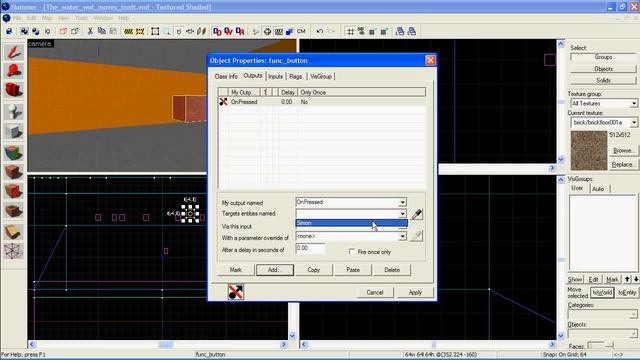Click the Load Window State icon

click(x=400, y=31)
